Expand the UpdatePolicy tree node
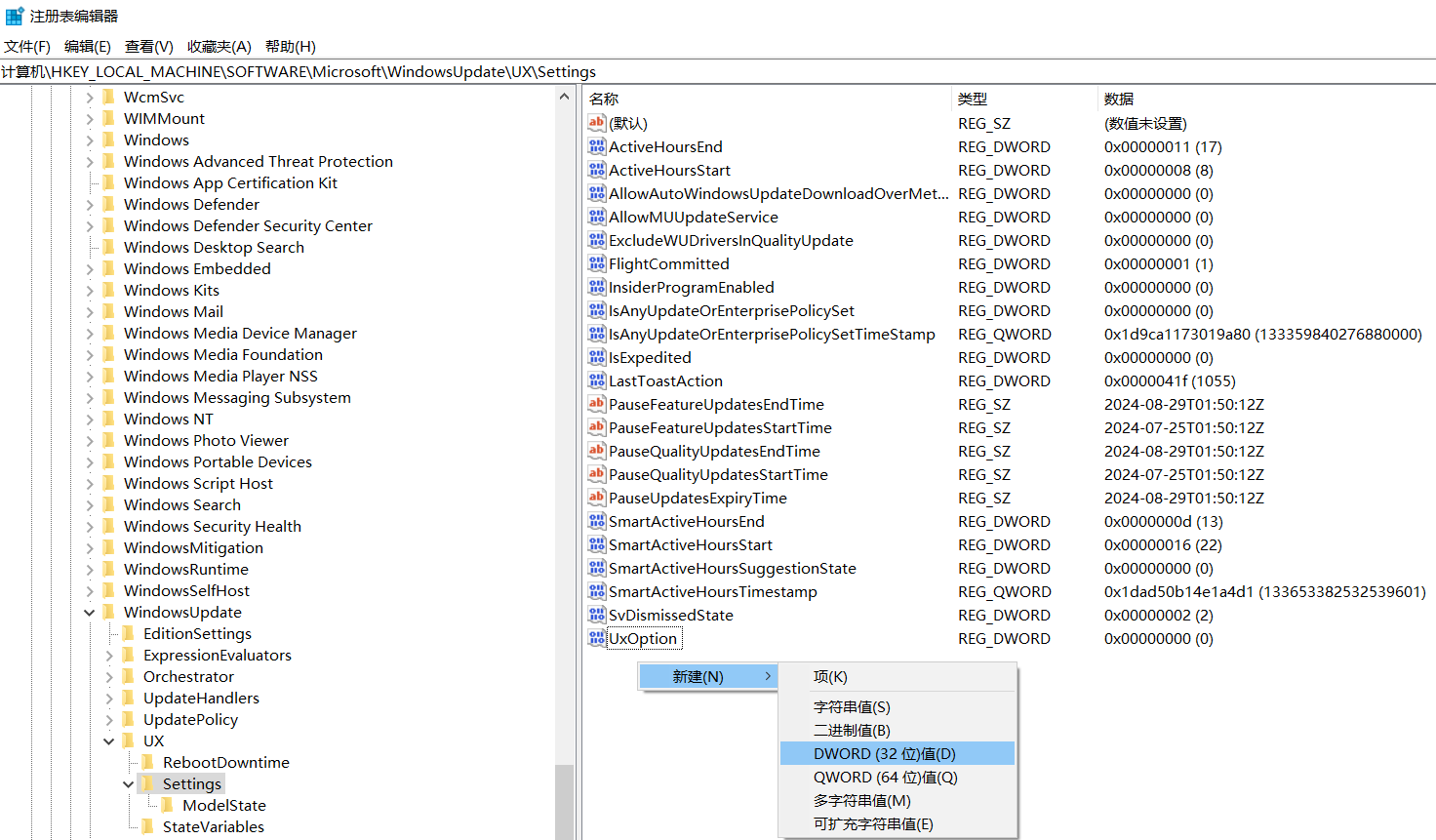 click(109, 720)
